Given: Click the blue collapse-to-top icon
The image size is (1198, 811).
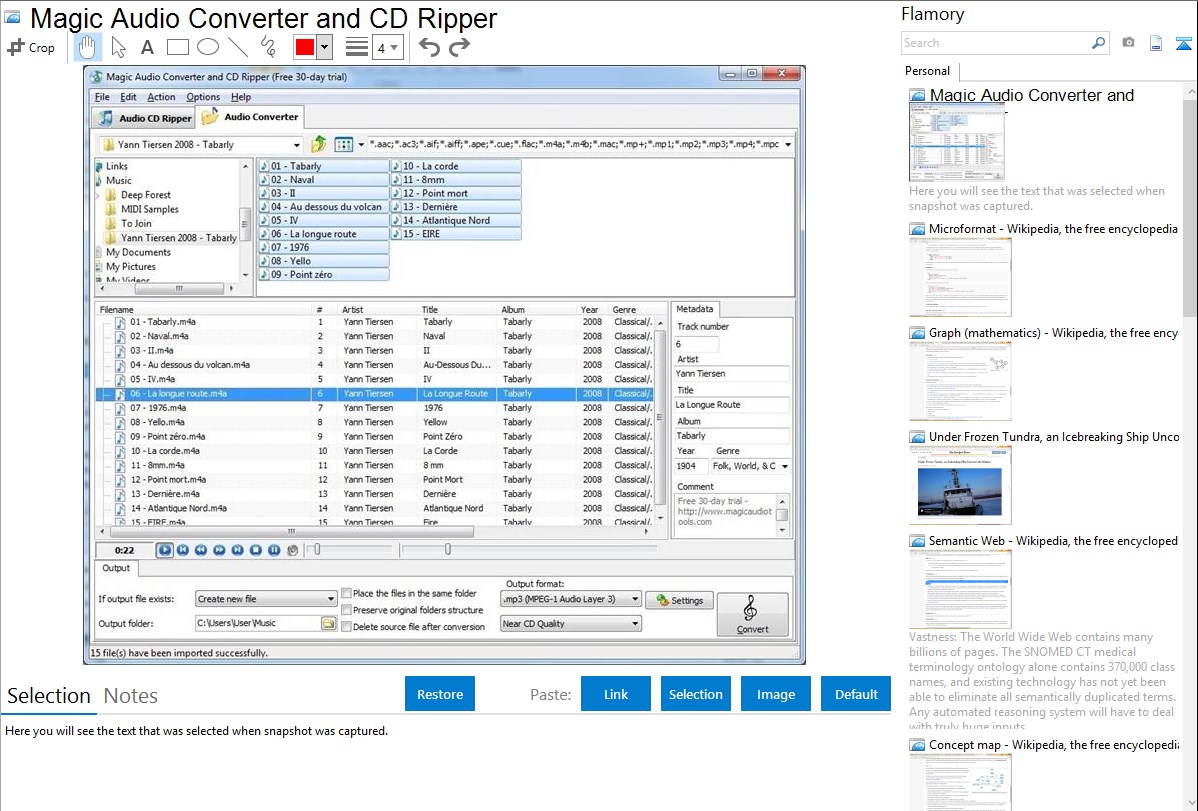Looking at the screenshot, I should click(x=1183, y=44).
